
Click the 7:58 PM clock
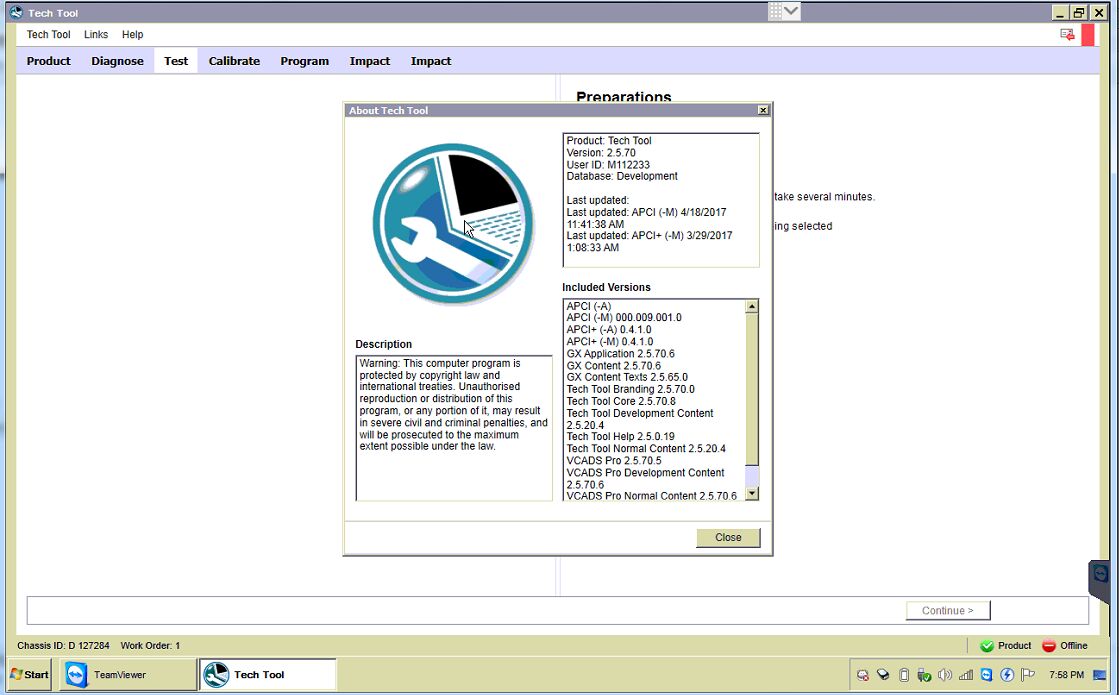click(1066, 674)
